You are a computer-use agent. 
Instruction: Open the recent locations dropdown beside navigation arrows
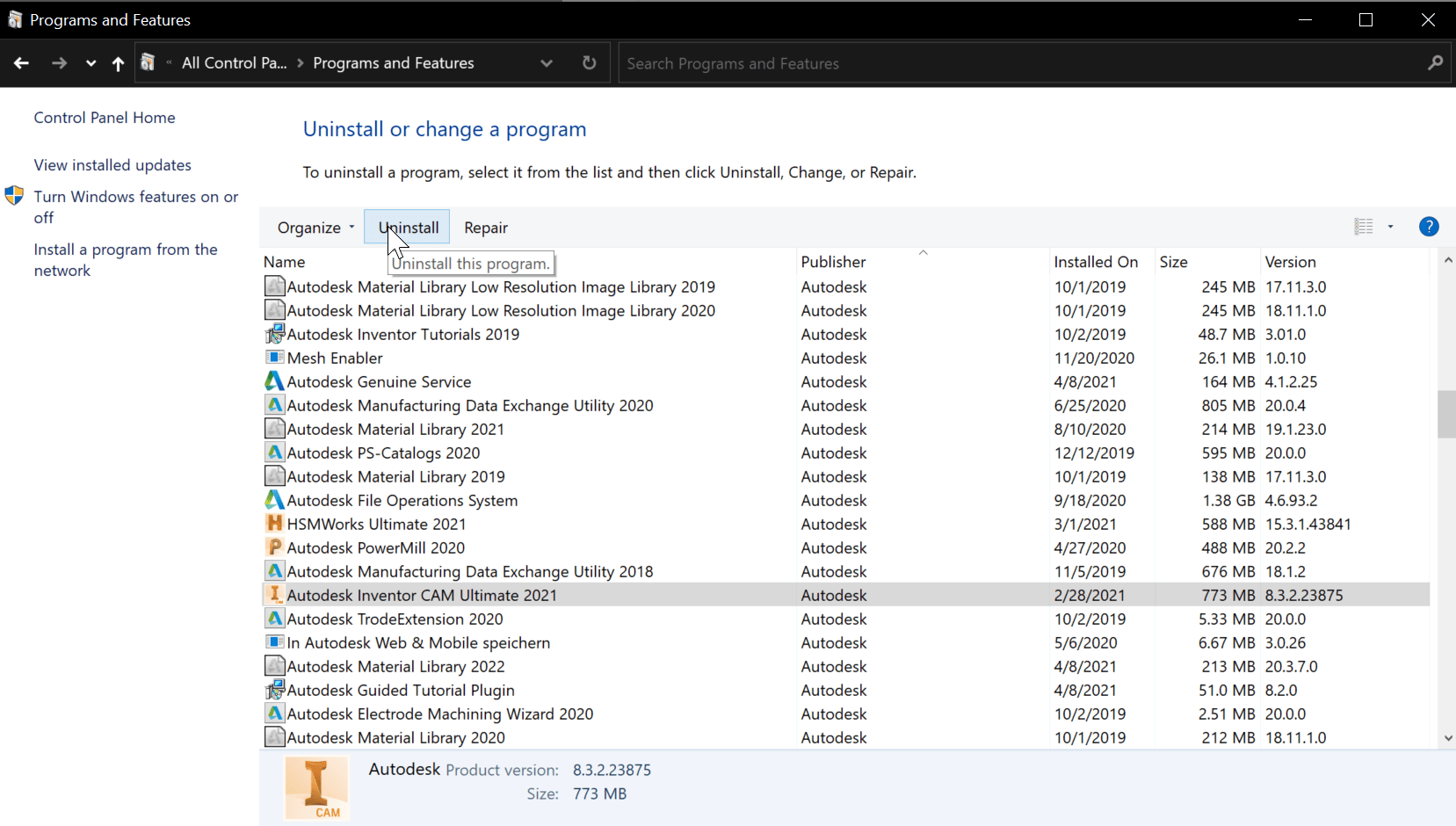[x=91, y=62]
